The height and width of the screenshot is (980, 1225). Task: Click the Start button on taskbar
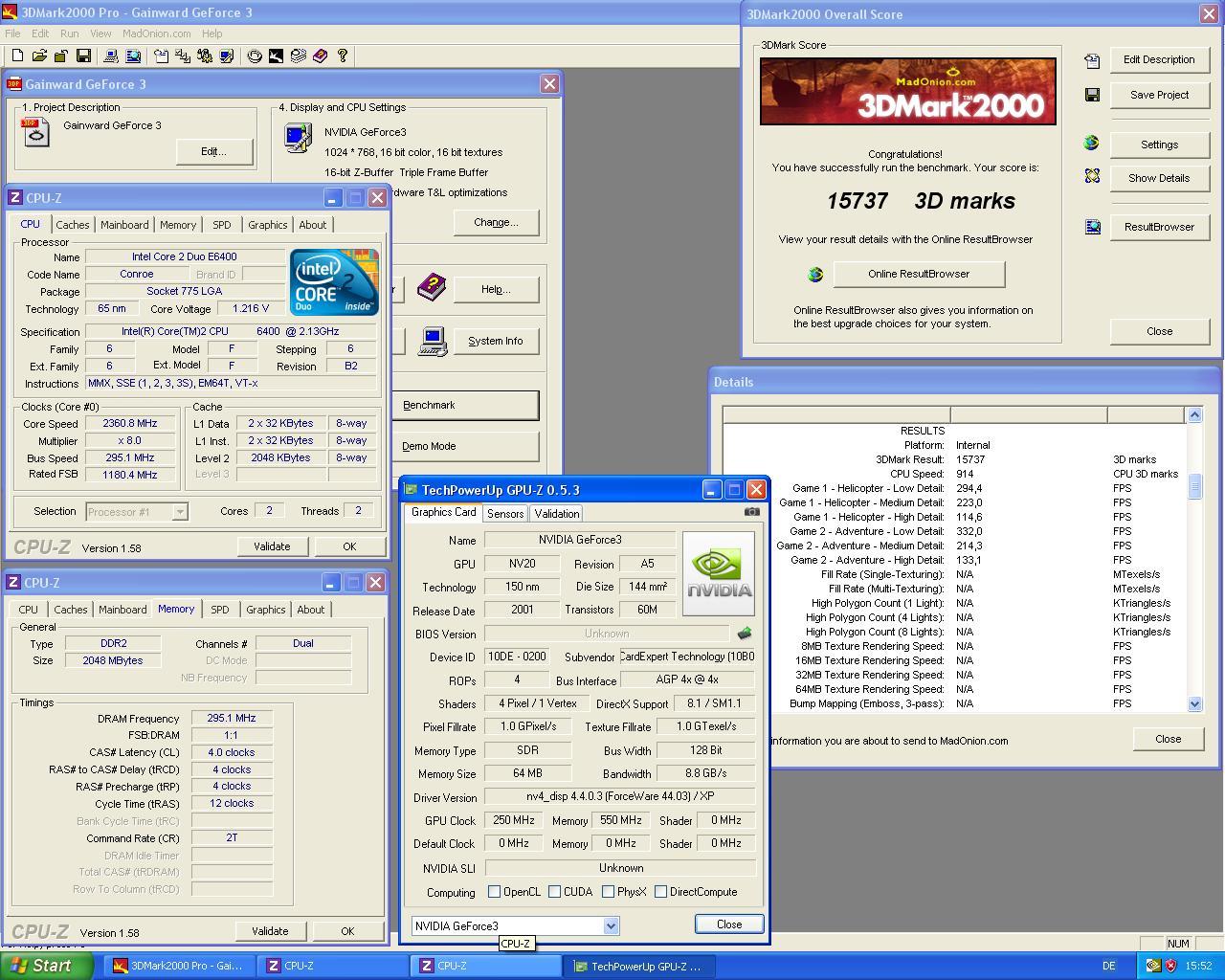[x=46, y=966]
